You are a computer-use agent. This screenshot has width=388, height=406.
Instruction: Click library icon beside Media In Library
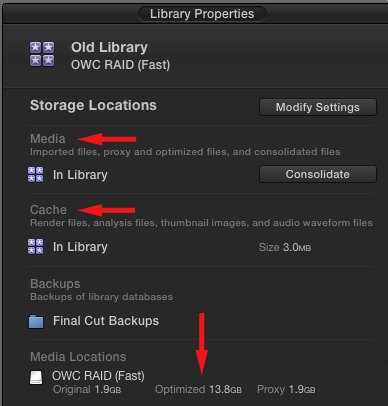pyautogui.click(x=35, y=175)
